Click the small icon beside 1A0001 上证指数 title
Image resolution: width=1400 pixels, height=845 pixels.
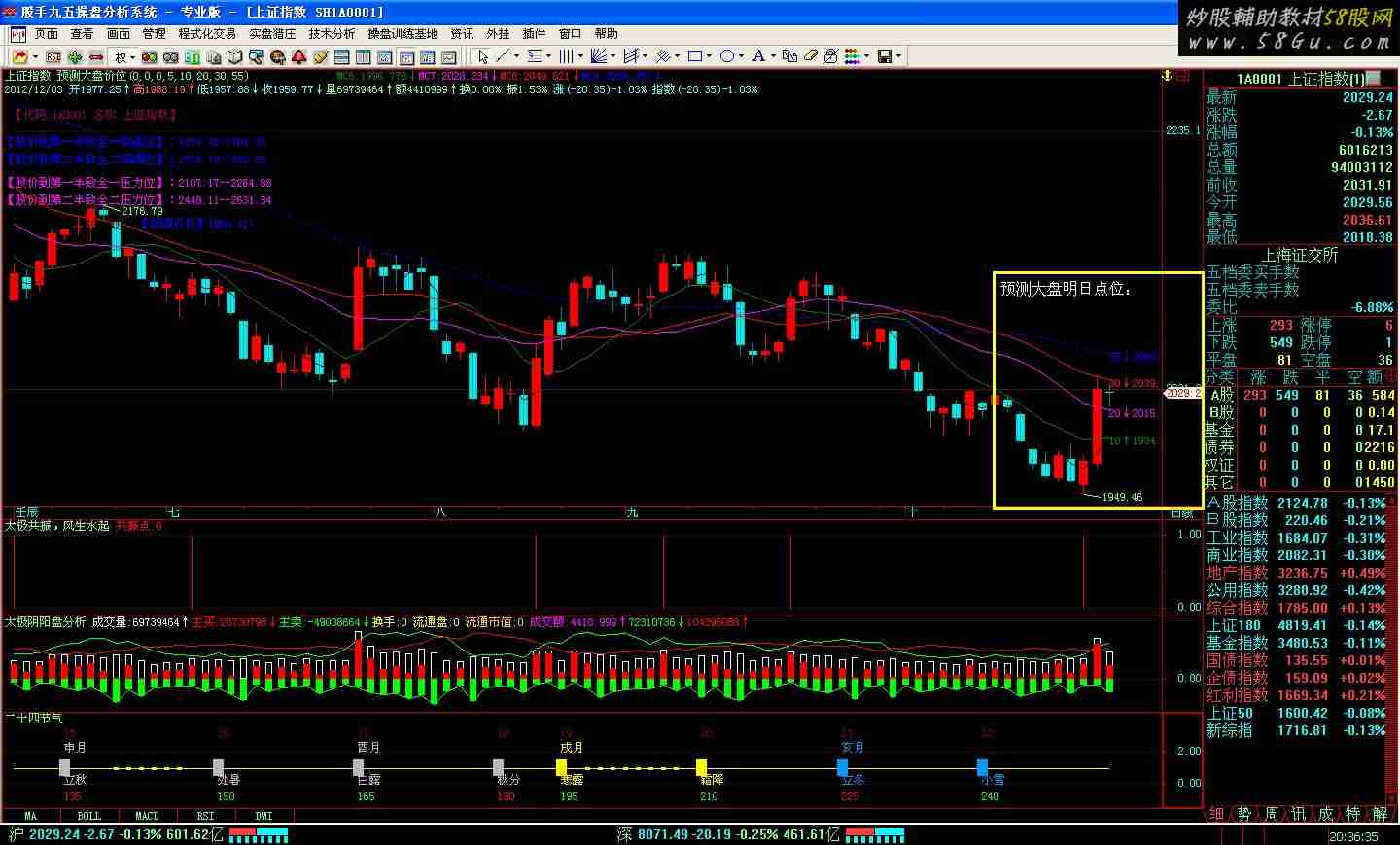pos(1372,78)
